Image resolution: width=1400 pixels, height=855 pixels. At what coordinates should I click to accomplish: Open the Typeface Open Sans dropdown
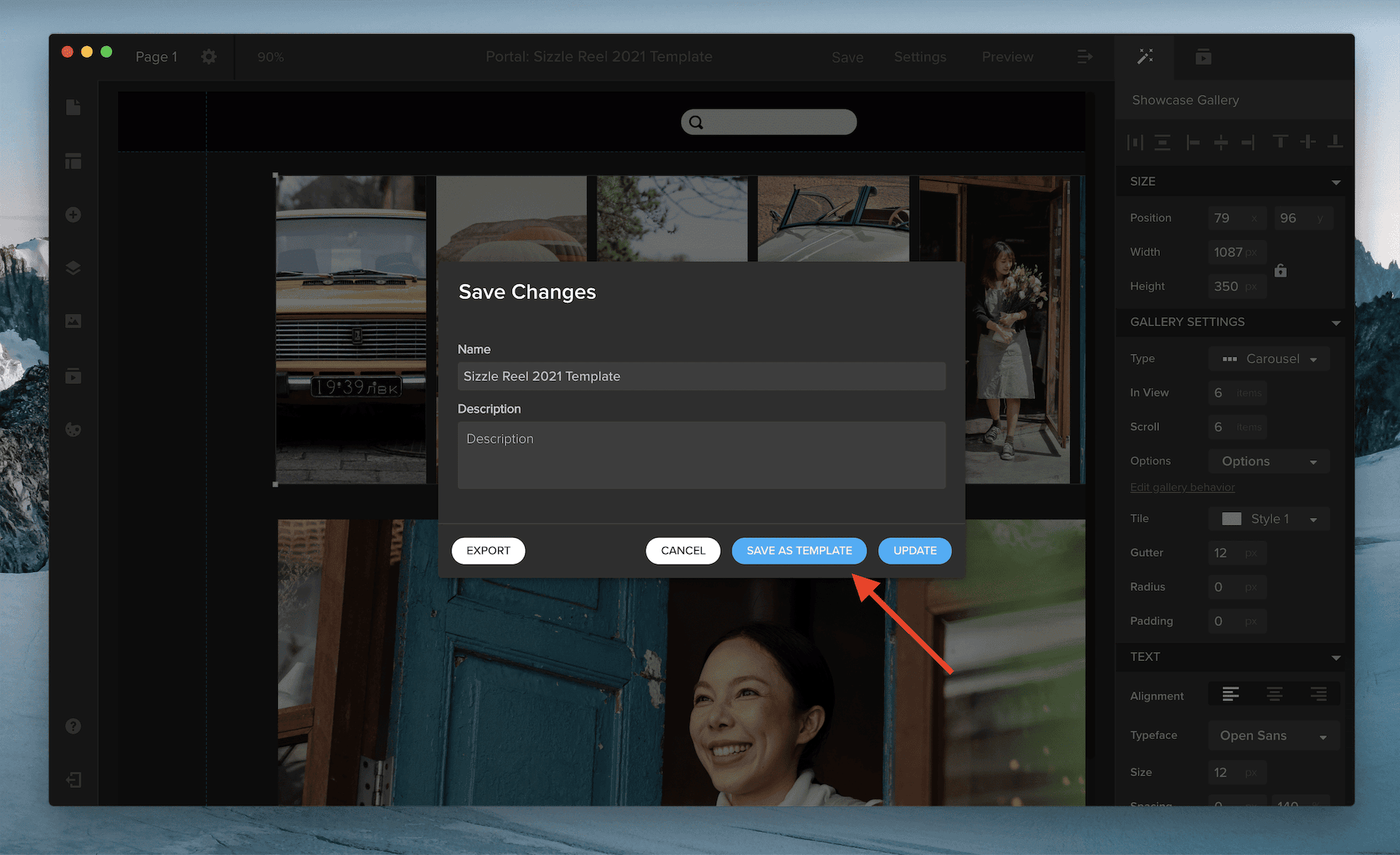(x=1273, y=736)
